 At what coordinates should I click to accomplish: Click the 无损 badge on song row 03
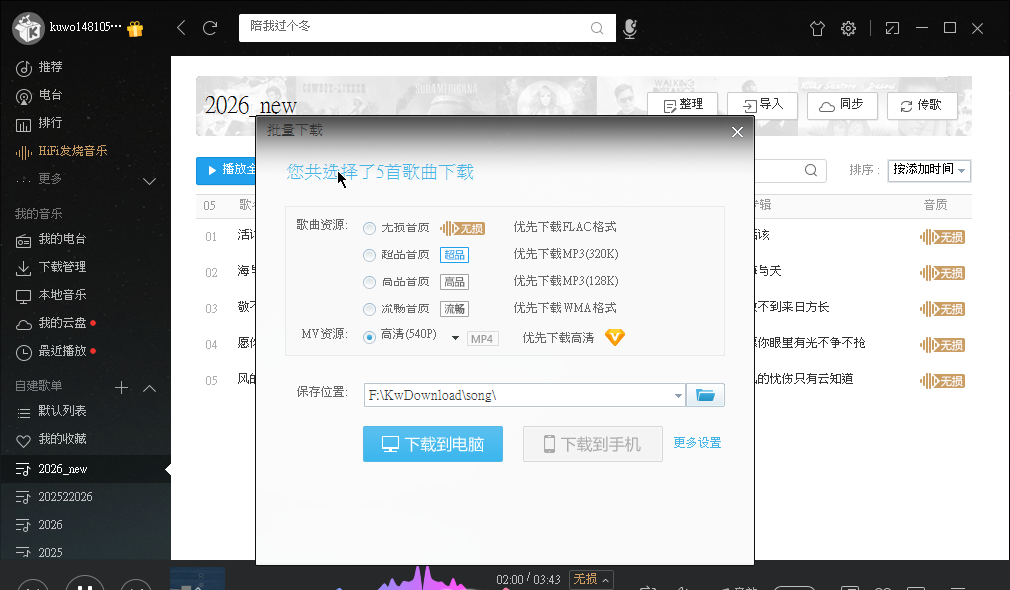pyautogui.click(x=942, y=309)
